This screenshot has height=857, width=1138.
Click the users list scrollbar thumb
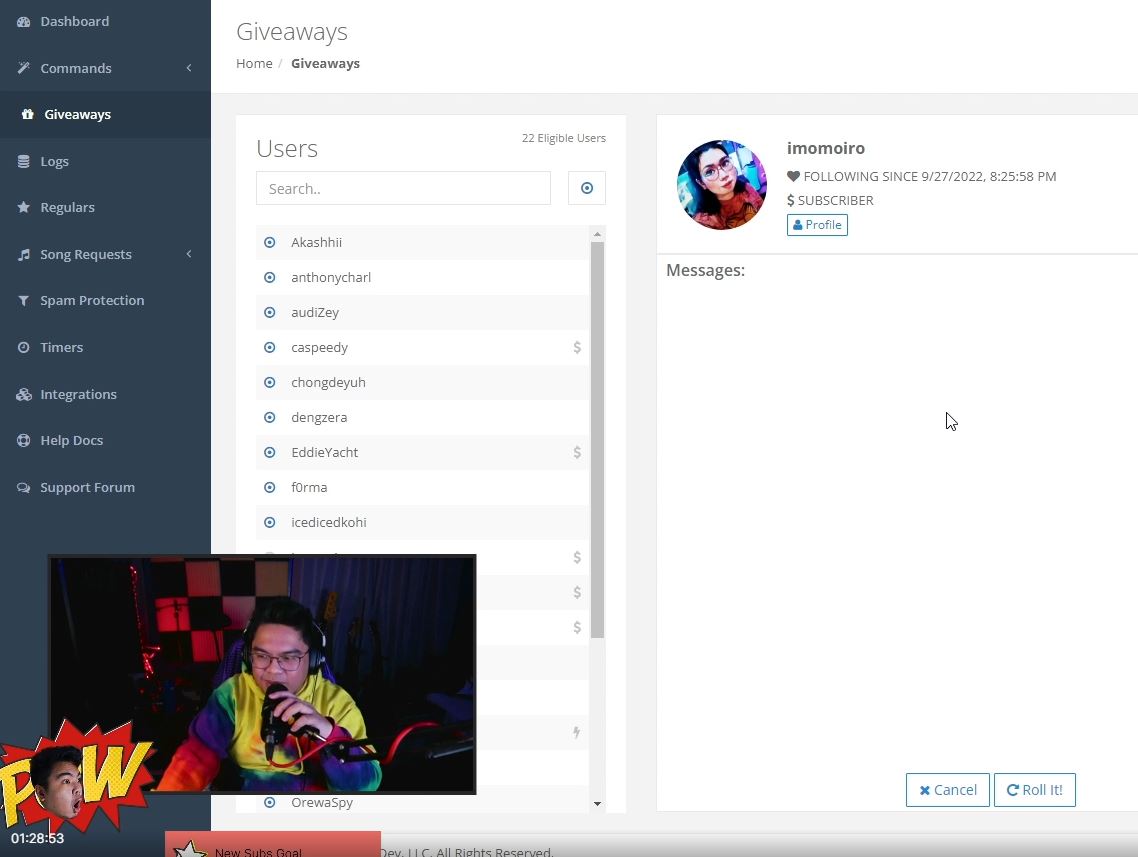(x=597, y=440)
